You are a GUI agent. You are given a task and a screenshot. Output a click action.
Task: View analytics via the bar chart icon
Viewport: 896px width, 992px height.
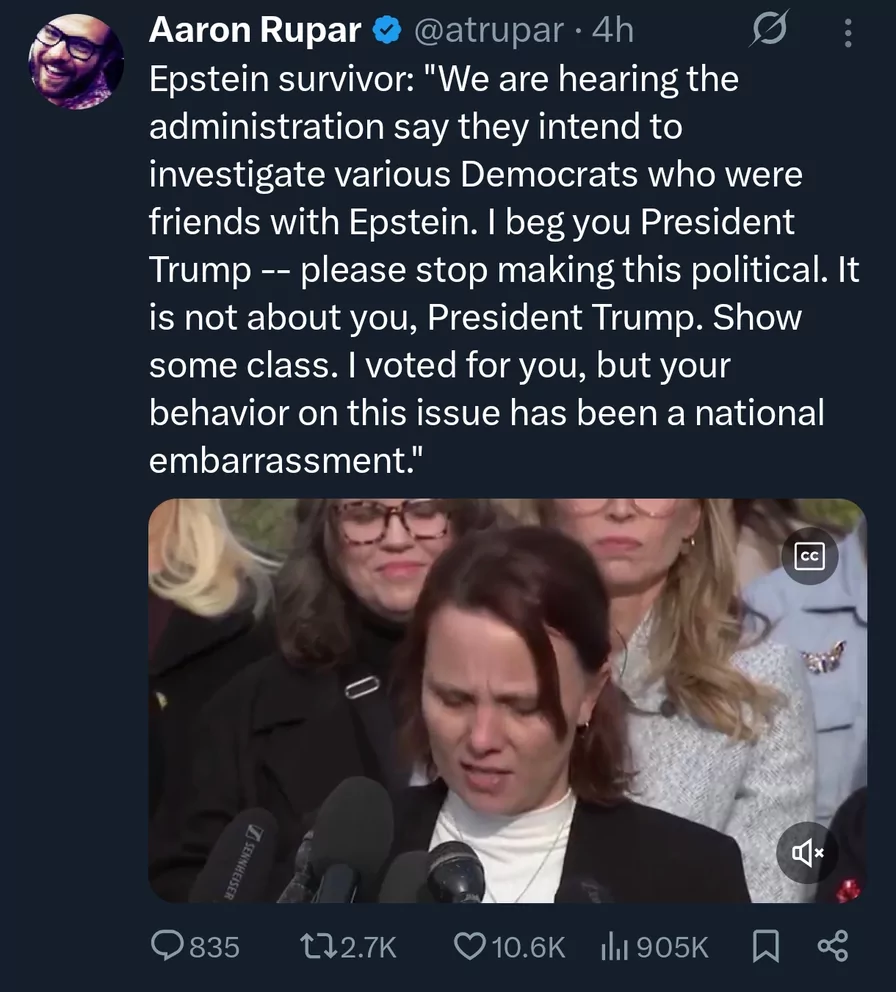tap(612, 945)
